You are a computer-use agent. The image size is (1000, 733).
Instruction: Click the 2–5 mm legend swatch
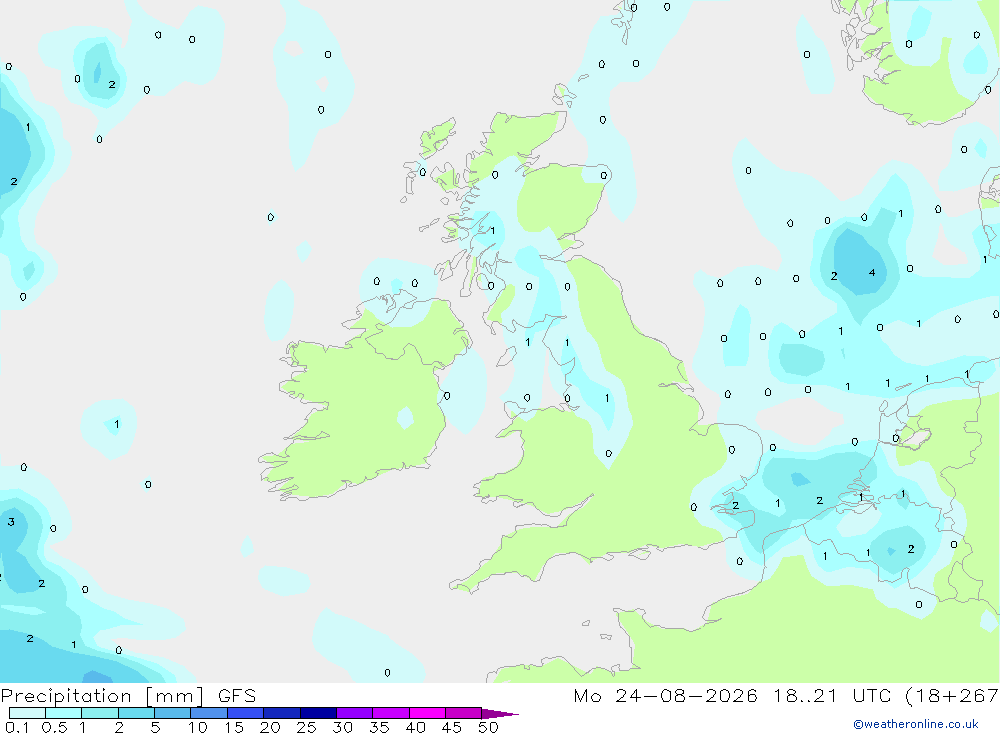136,713
